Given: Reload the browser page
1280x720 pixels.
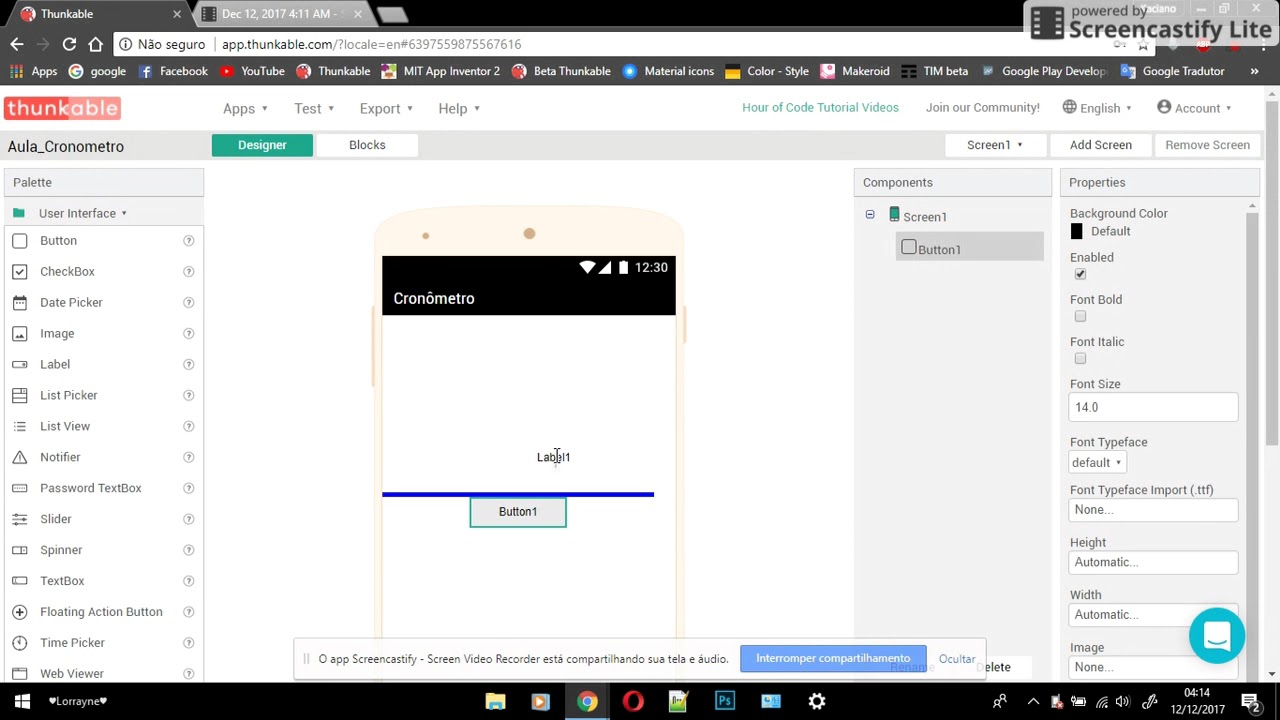Looking at the screenshot, I should pos(69,44).
